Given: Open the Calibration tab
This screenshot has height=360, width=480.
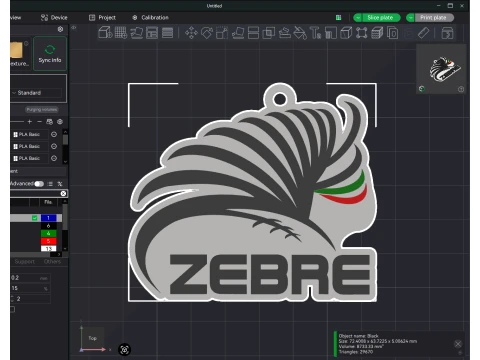Looking at the screenshot, I should [150, 18].
